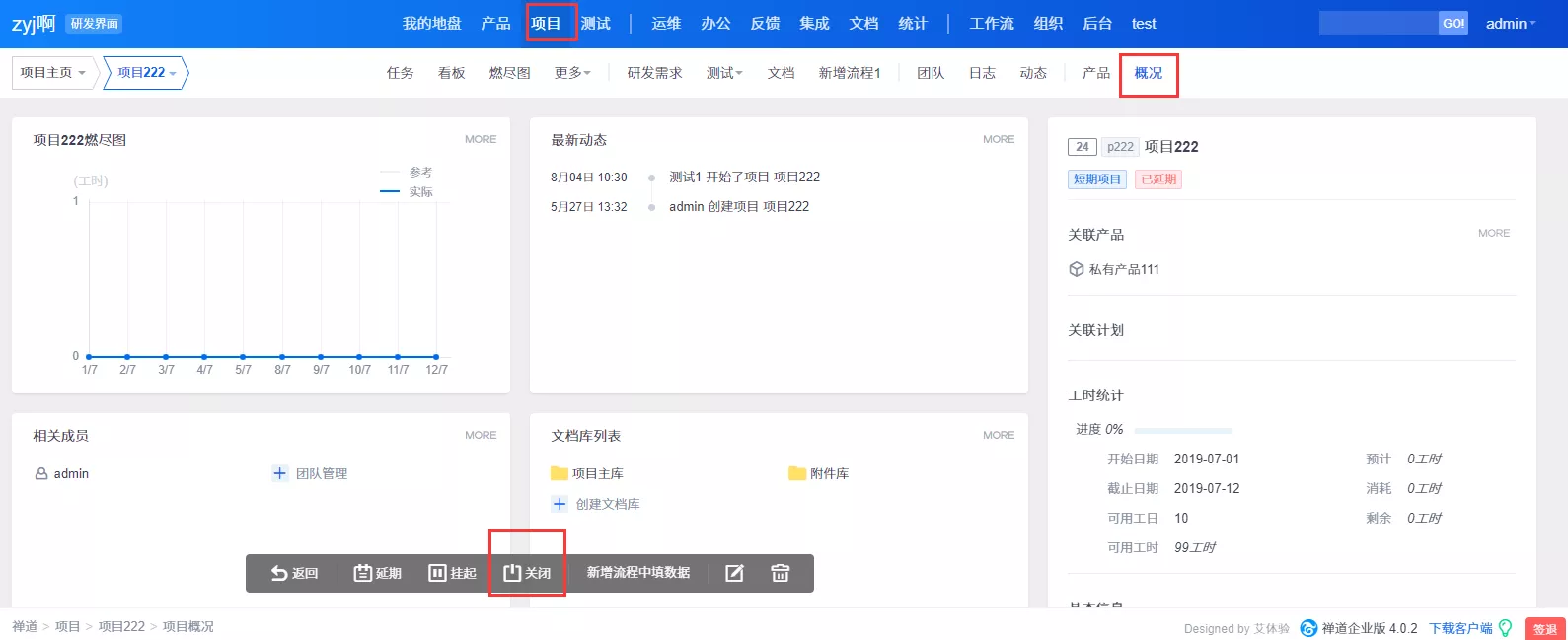
Task: Open 后台 in top menu
Action: pyautogui.click(x=1097, y=24)
